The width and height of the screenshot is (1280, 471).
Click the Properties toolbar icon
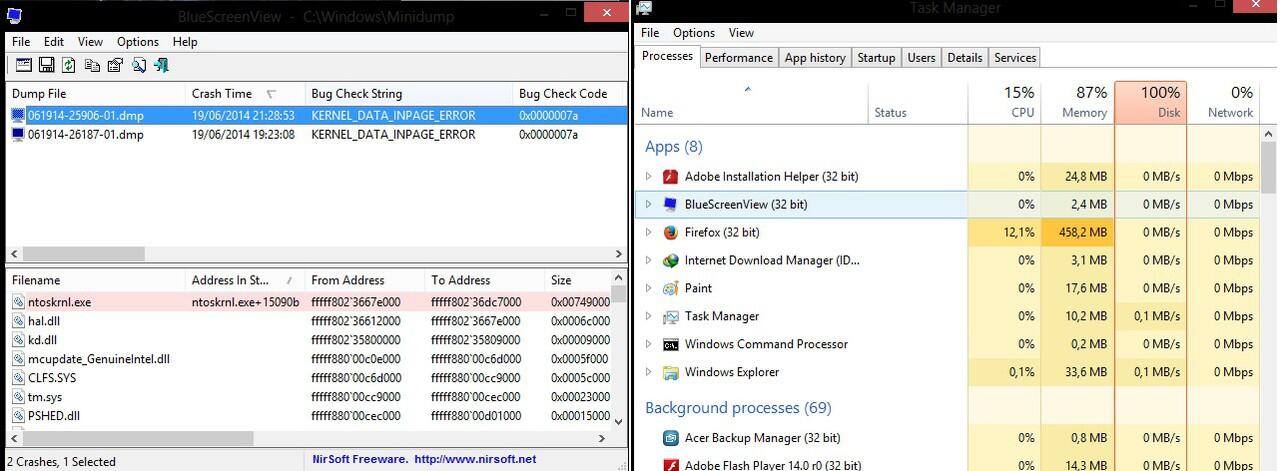(115, 65)
